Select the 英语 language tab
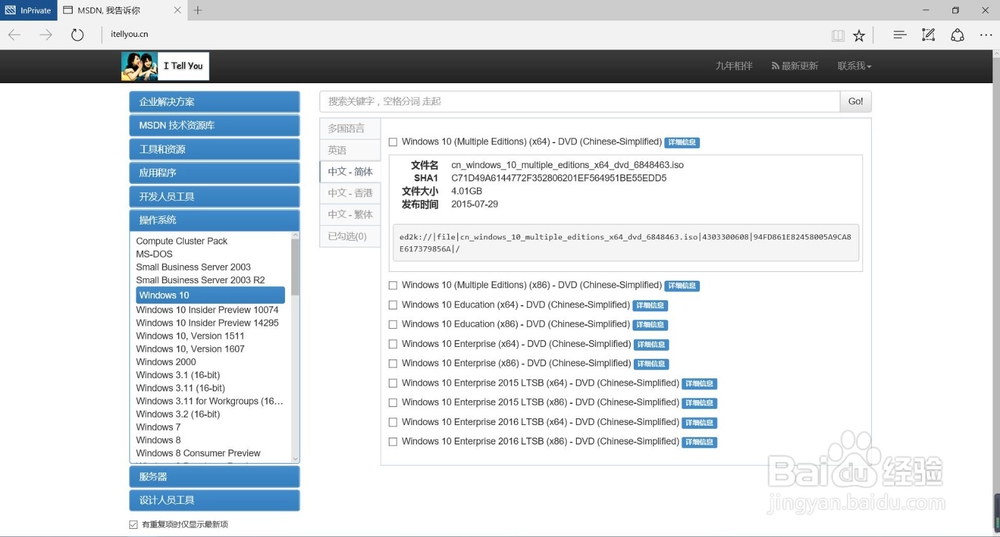This screenshot has width=1000, height=537. [x=349, y=150]
